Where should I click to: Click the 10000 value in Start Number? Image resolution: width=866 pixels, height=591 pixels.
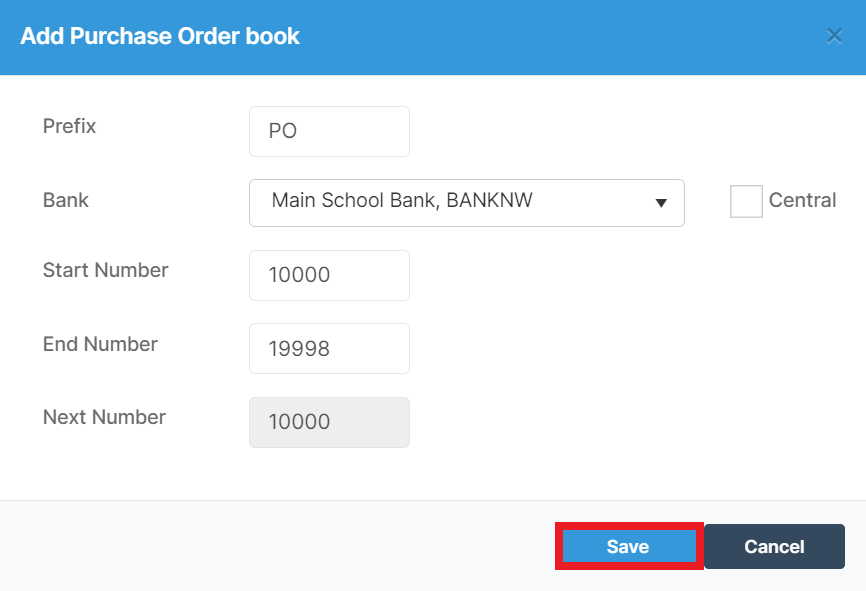pos(299,275)
